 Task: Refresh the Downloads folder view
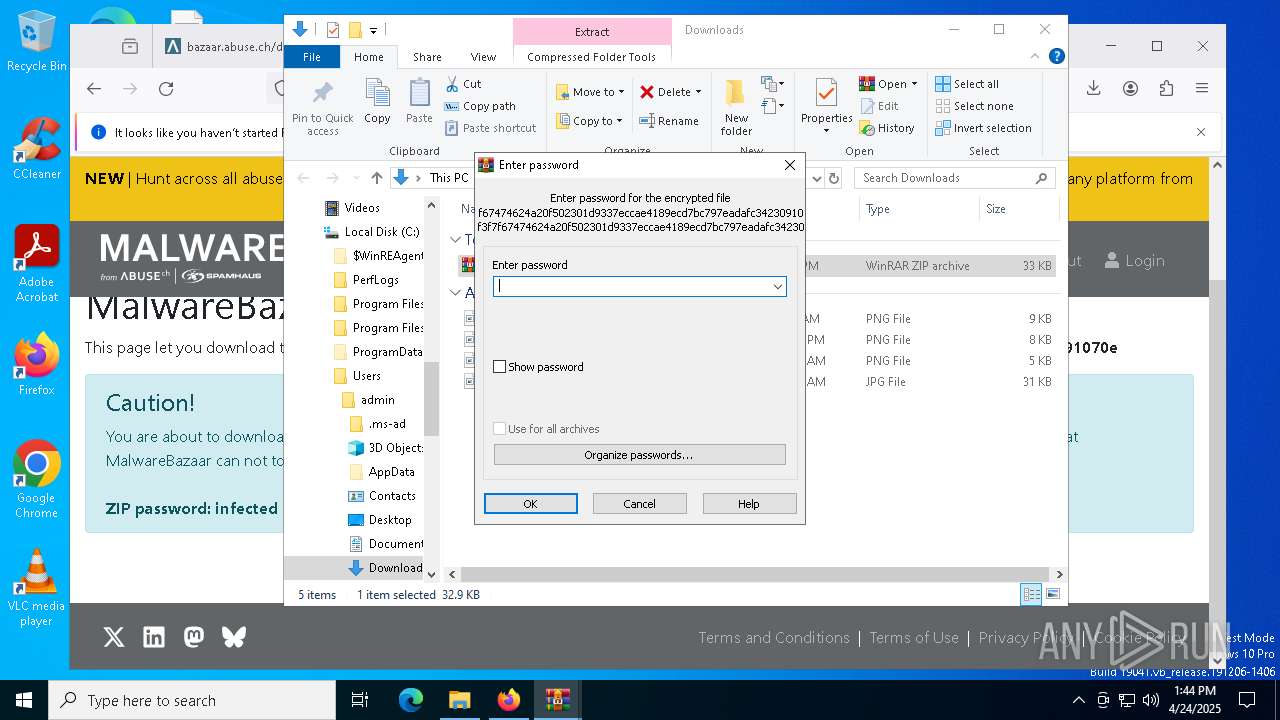(x=834, y=178)
